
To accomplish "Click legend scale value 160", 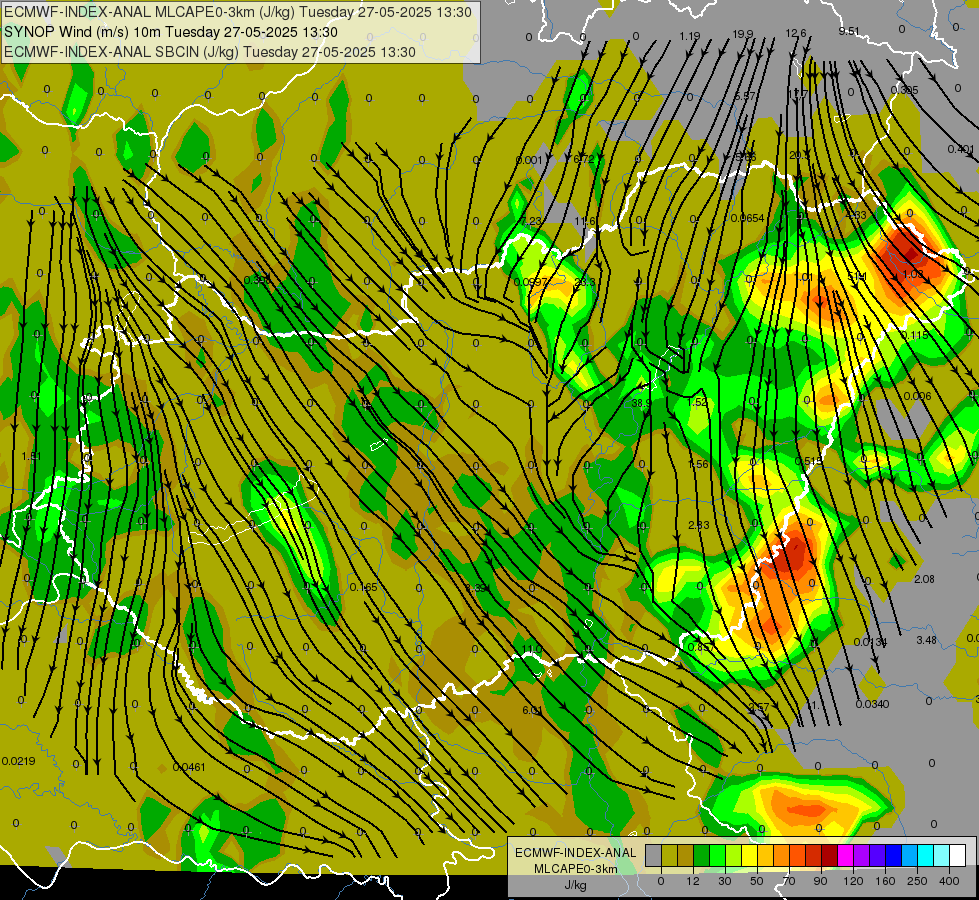I will pyautogui.click(x=885, y=881).
